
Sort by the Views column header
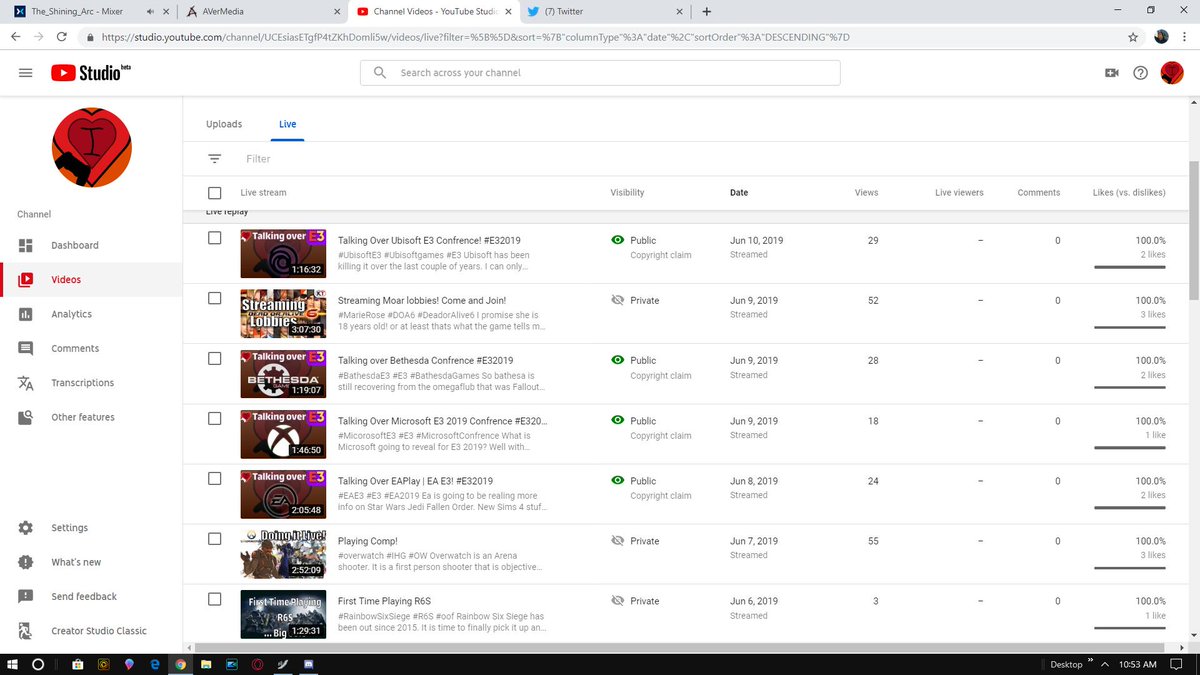coord(867,193)
